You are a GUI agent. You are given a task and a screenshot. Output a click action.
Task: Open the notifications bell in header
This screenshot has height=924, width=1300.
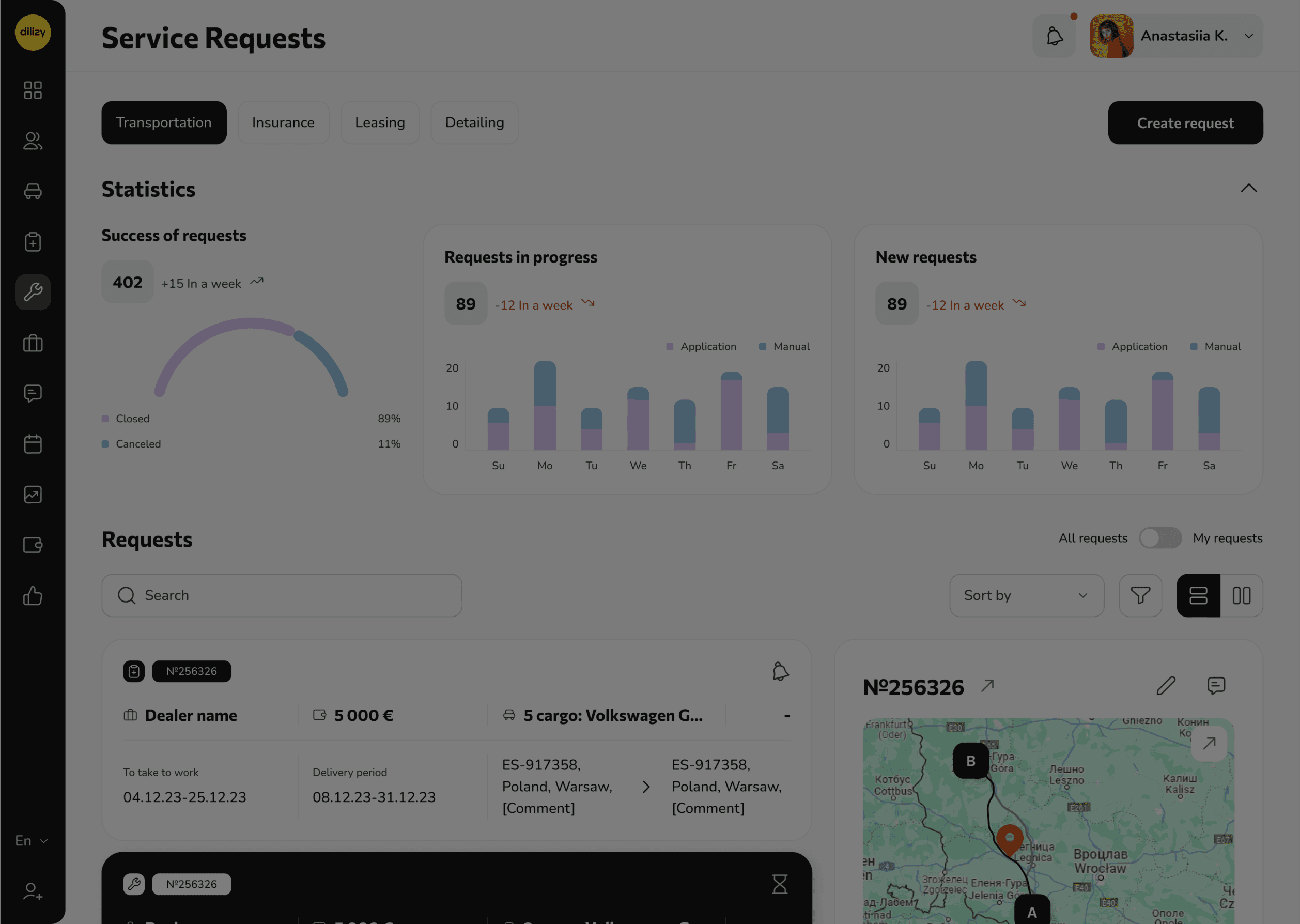tap(1054, 36)
